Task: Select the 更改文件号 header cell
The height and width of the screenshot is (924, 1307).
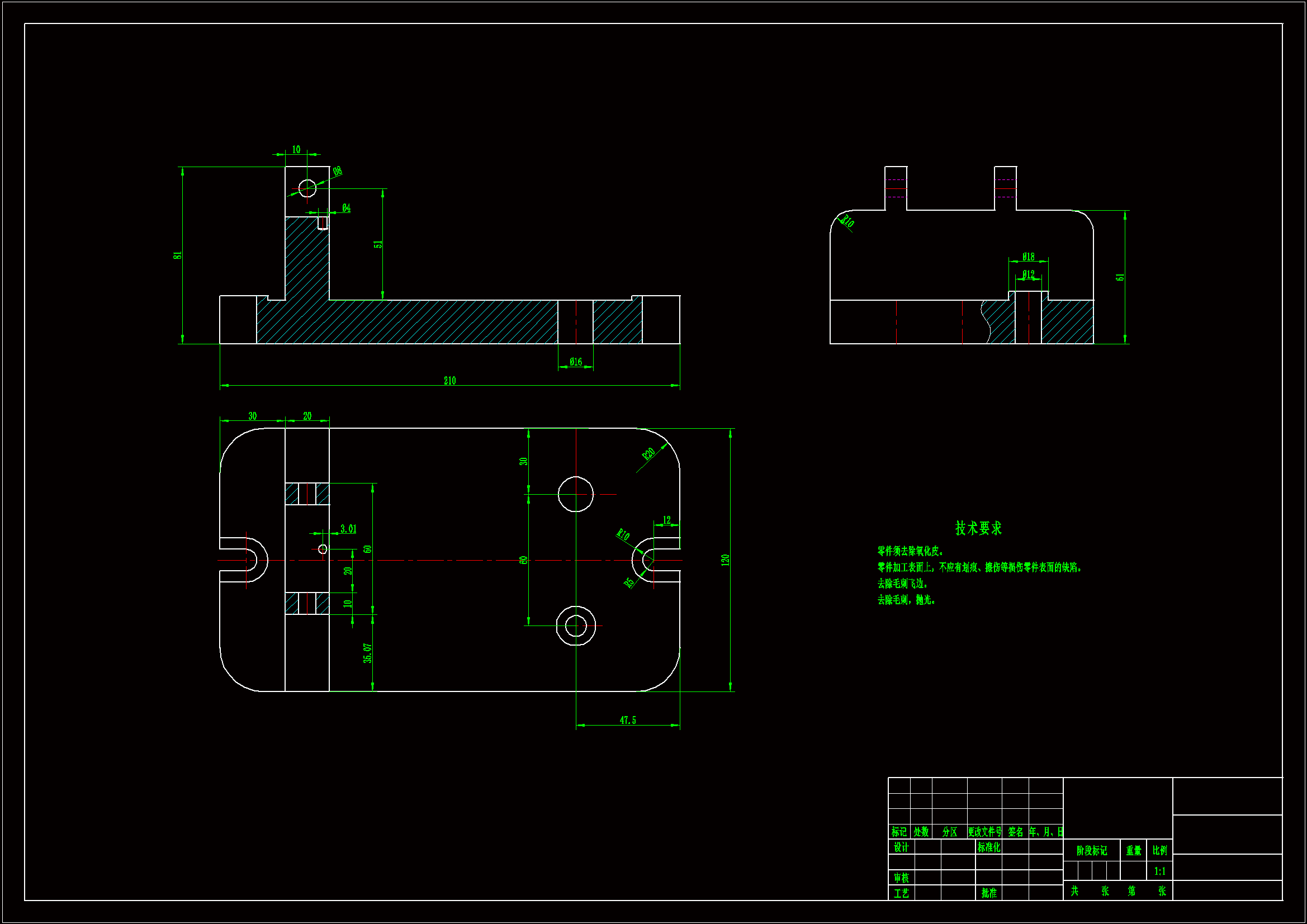Action: [x=984, y=832]
